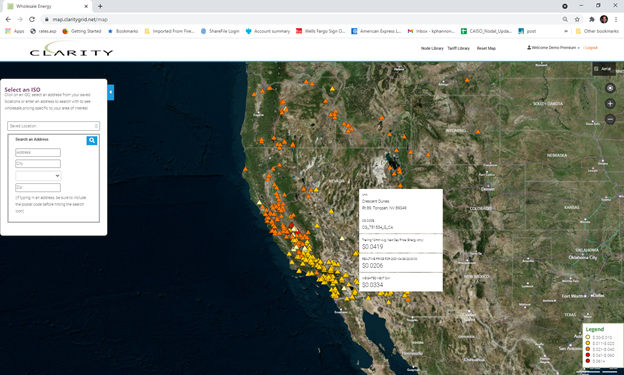Click the Crescent Dunes node name in popup
This screenshot has width=624, height=375.
click(375, 201)
